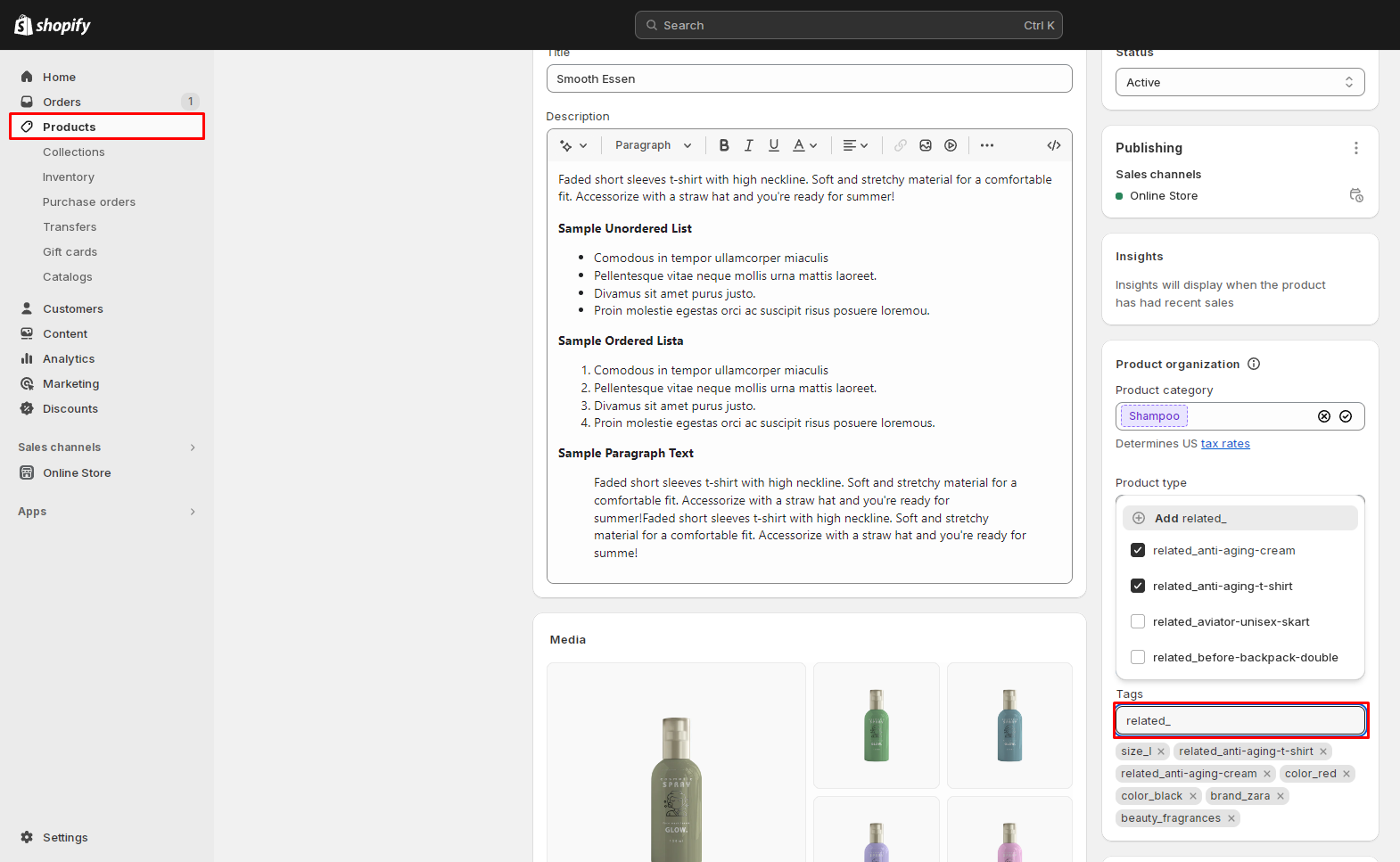
Task: Open Gift cards page
Action: point(70,252)
